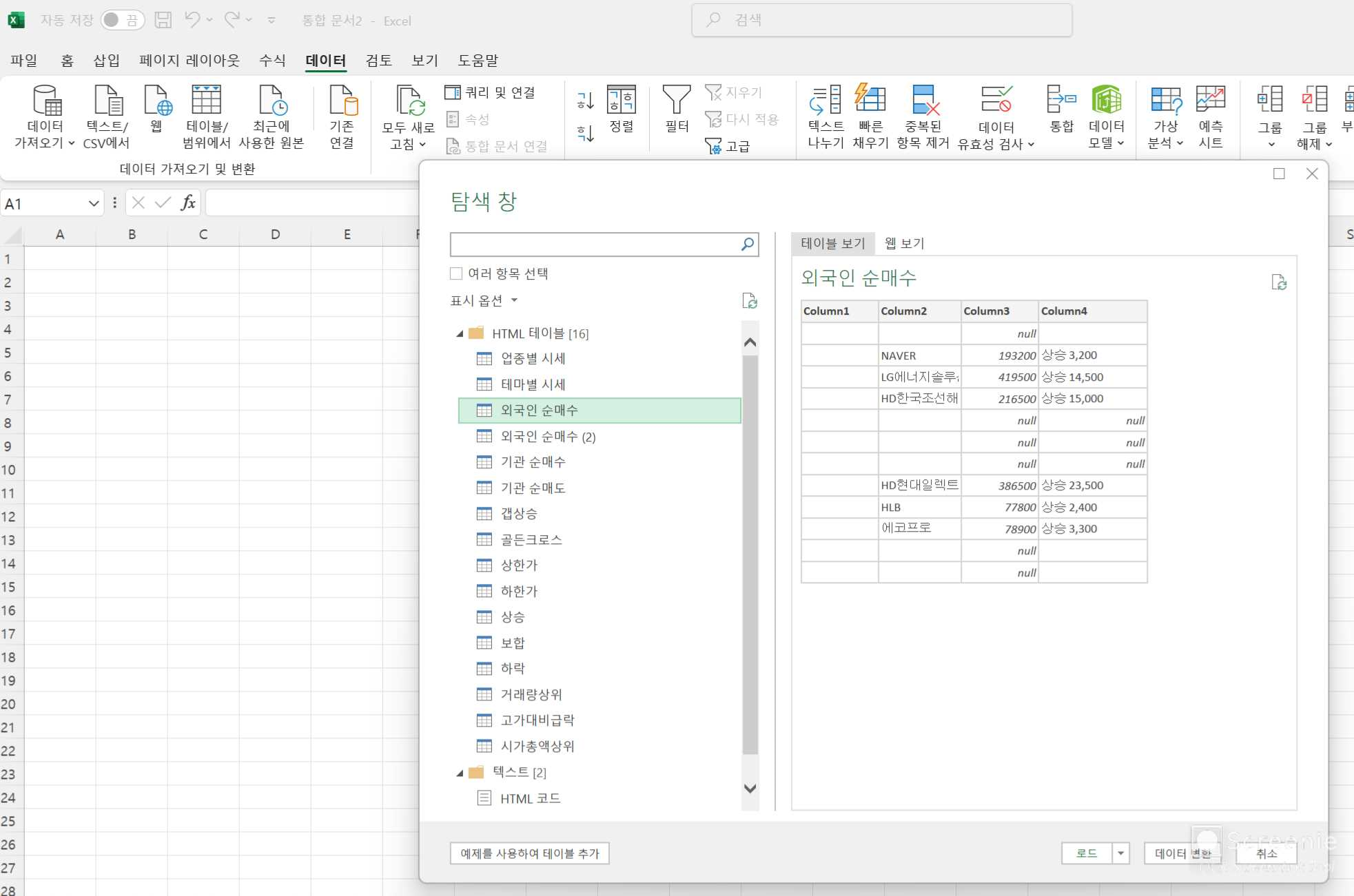
Task: Click the 웹 (From Web) icon
Action: point(157,109)
